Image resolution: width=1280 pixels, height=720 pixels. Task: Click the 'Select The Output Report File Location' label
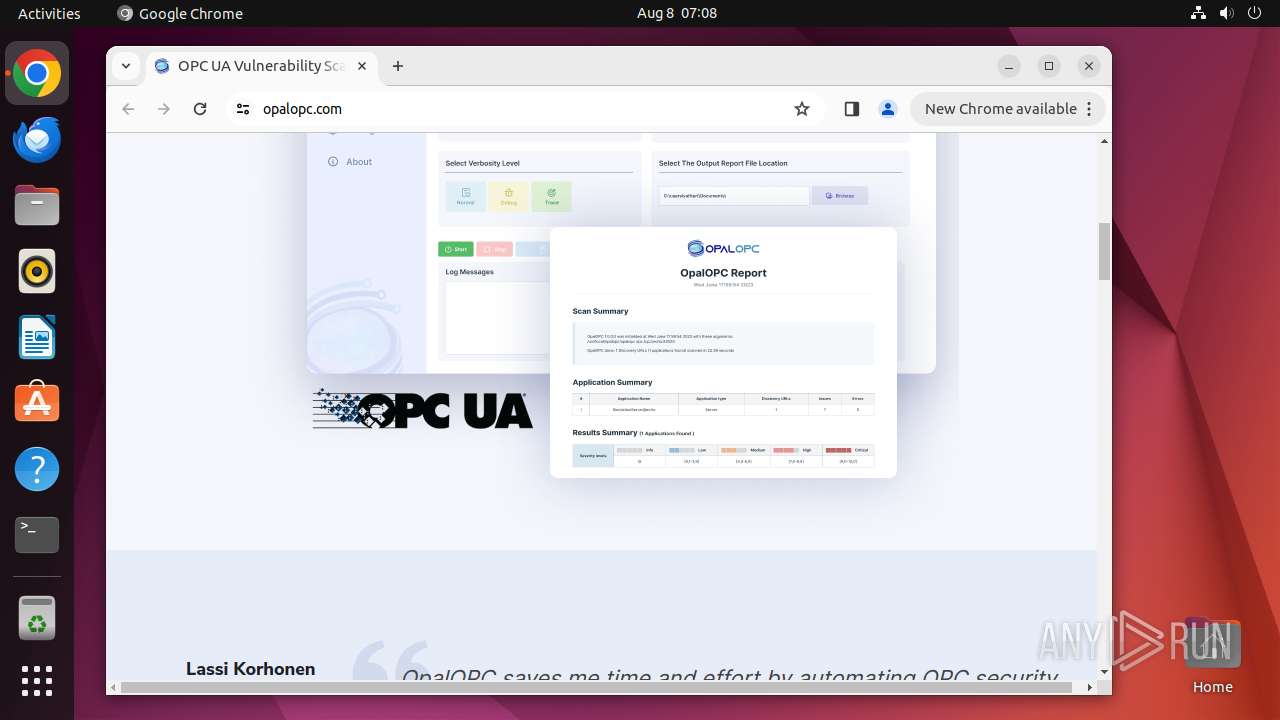pyautogui.click(x=723, y=163)
